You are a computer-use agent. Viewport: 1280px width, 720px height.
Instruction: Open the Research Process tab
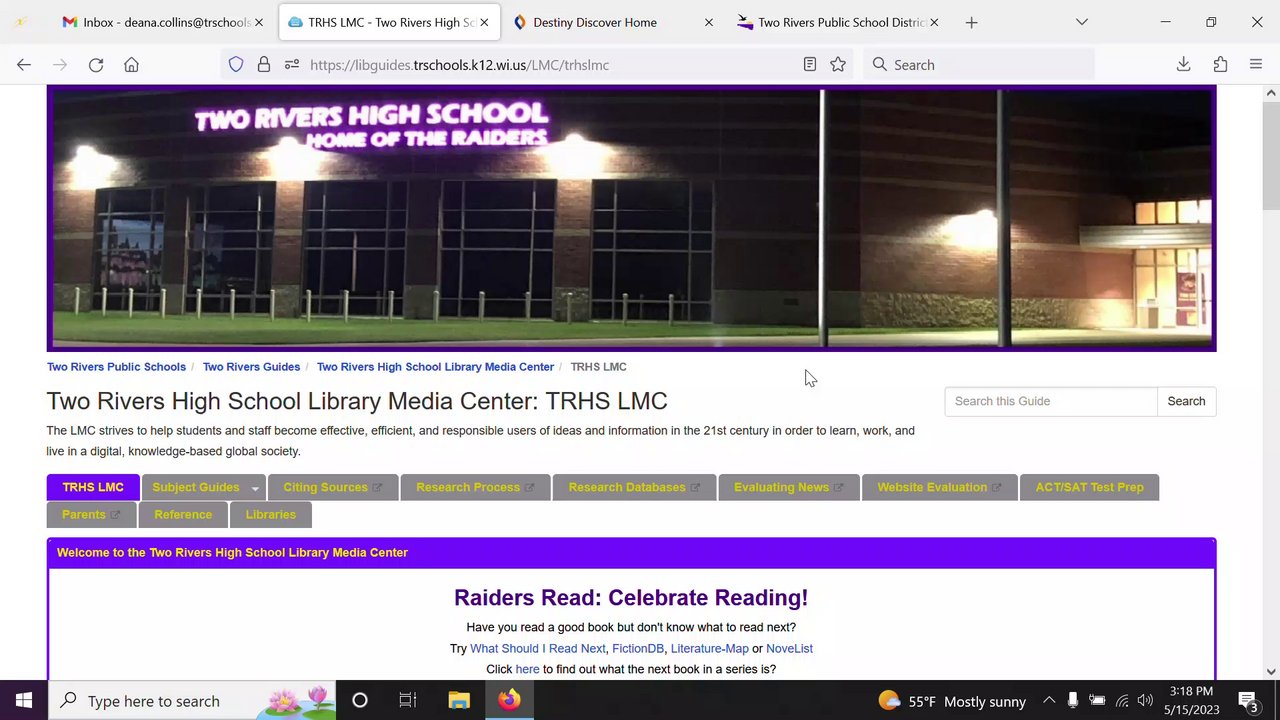point(475,487)
